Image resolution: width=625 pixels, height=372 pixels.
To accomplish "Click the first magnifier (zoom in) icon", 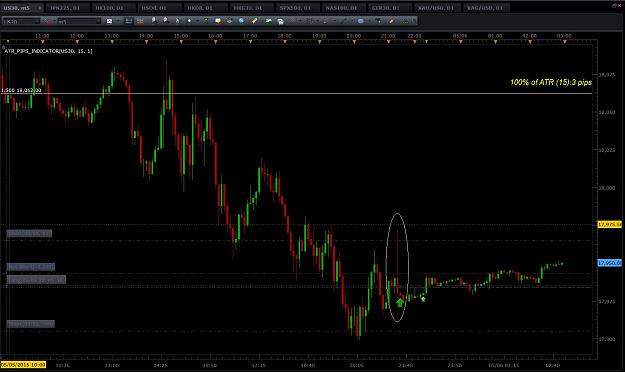I will (154, 21).
